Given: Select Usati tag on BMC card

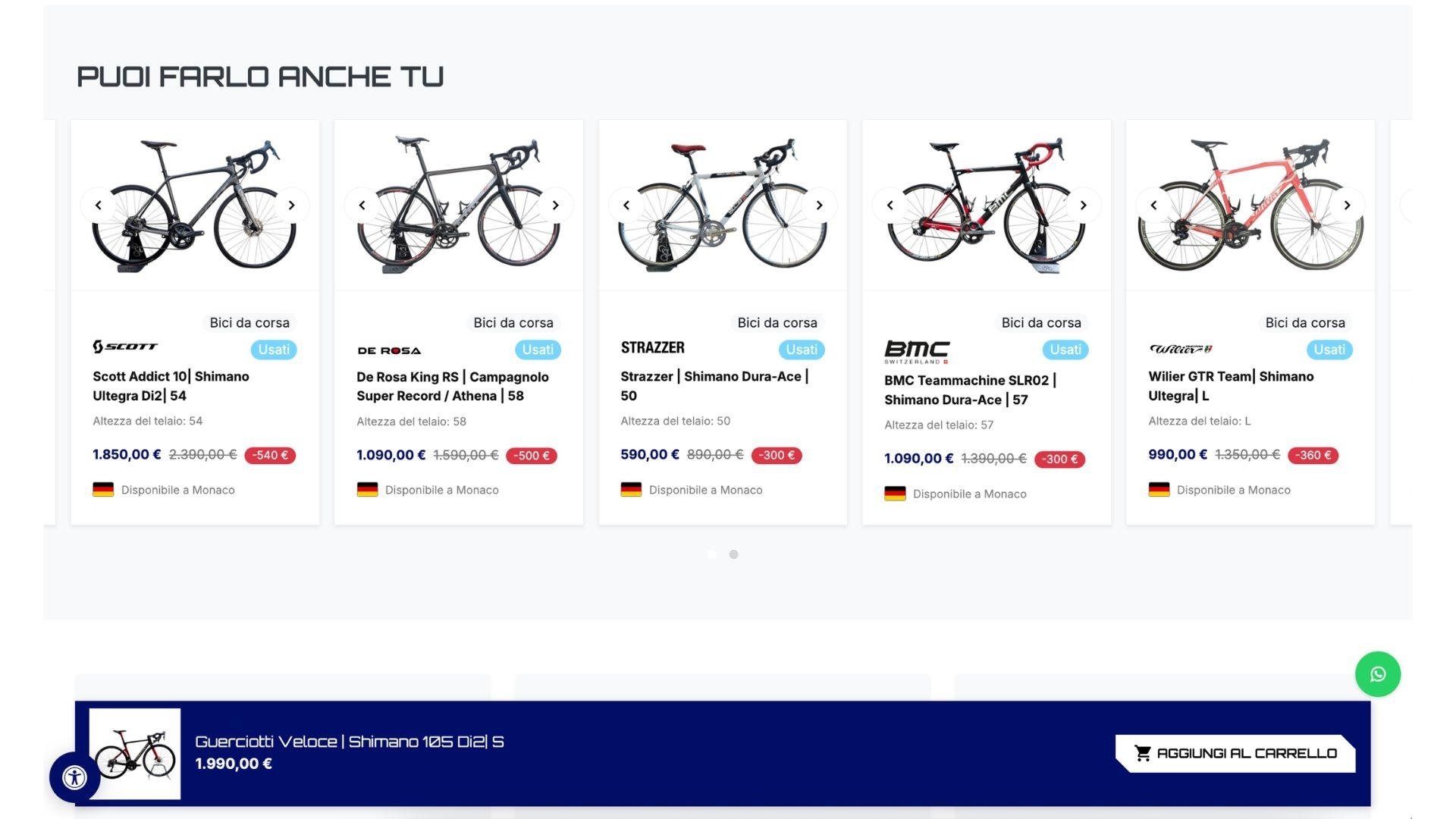Looking at the screenshot, I should click(1065, 350).
